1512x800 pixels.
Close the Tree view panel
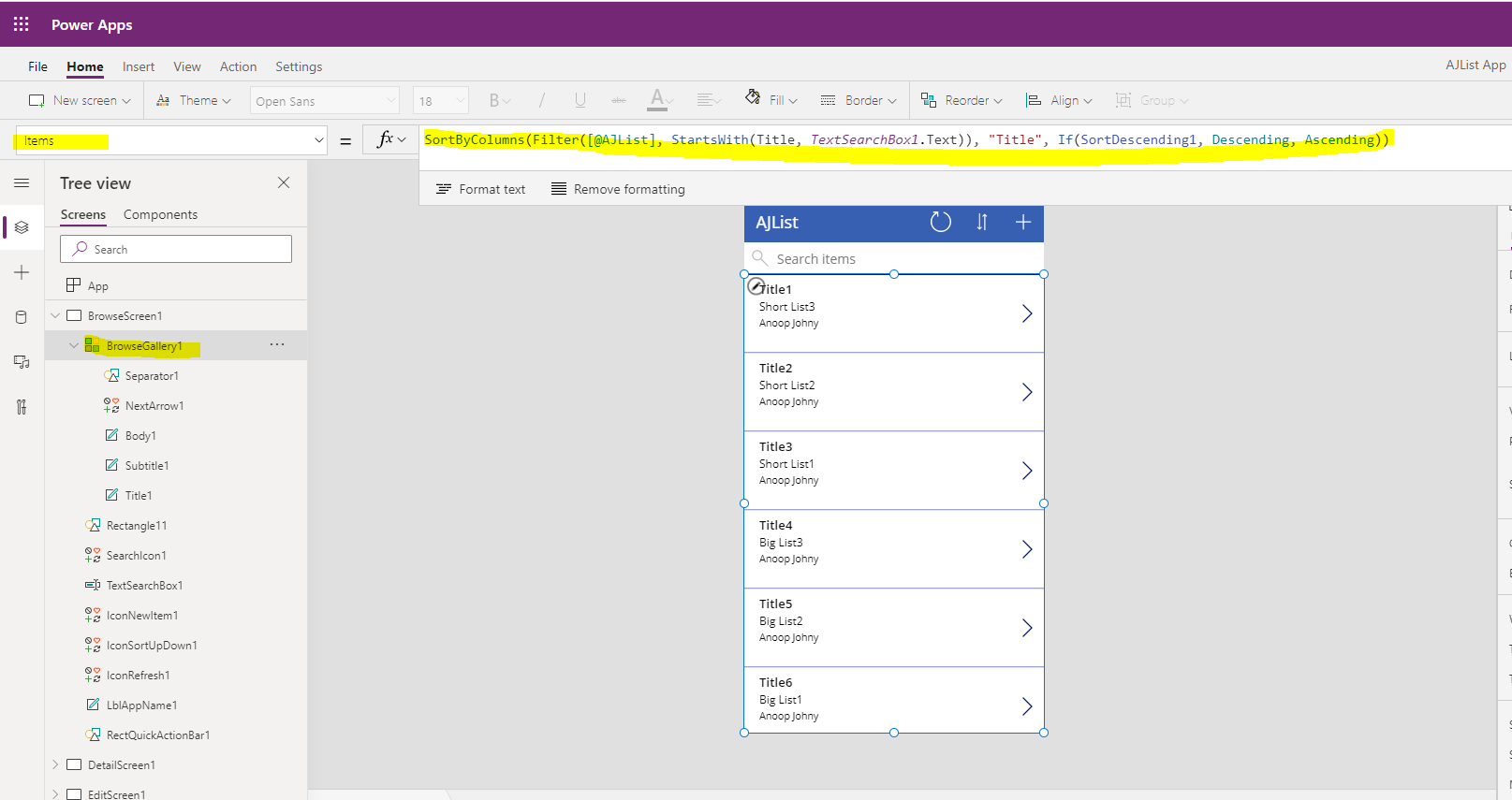(x=284, y=182)
